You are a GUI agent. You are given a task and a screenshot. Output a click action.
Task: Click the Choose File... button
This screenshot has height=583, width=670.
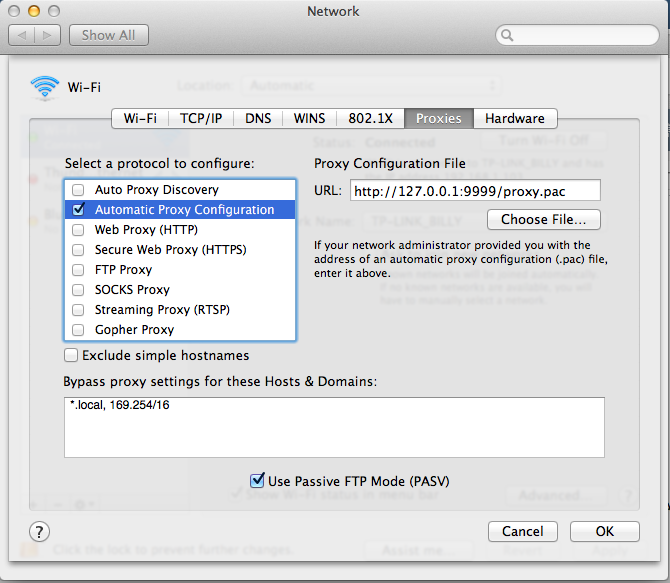point(544,219)
